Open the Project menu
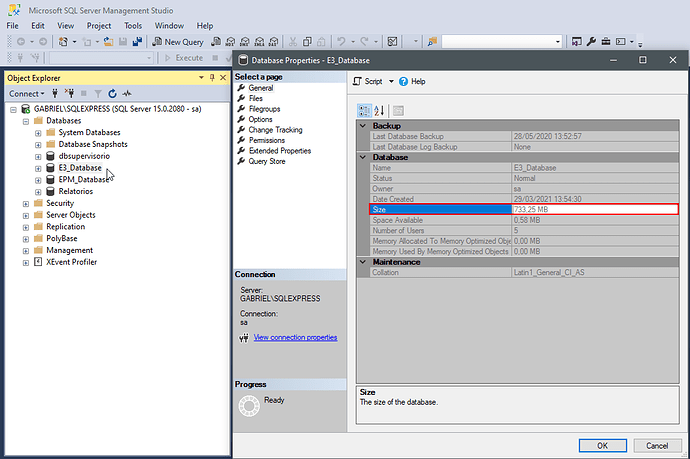 [99, 26]
